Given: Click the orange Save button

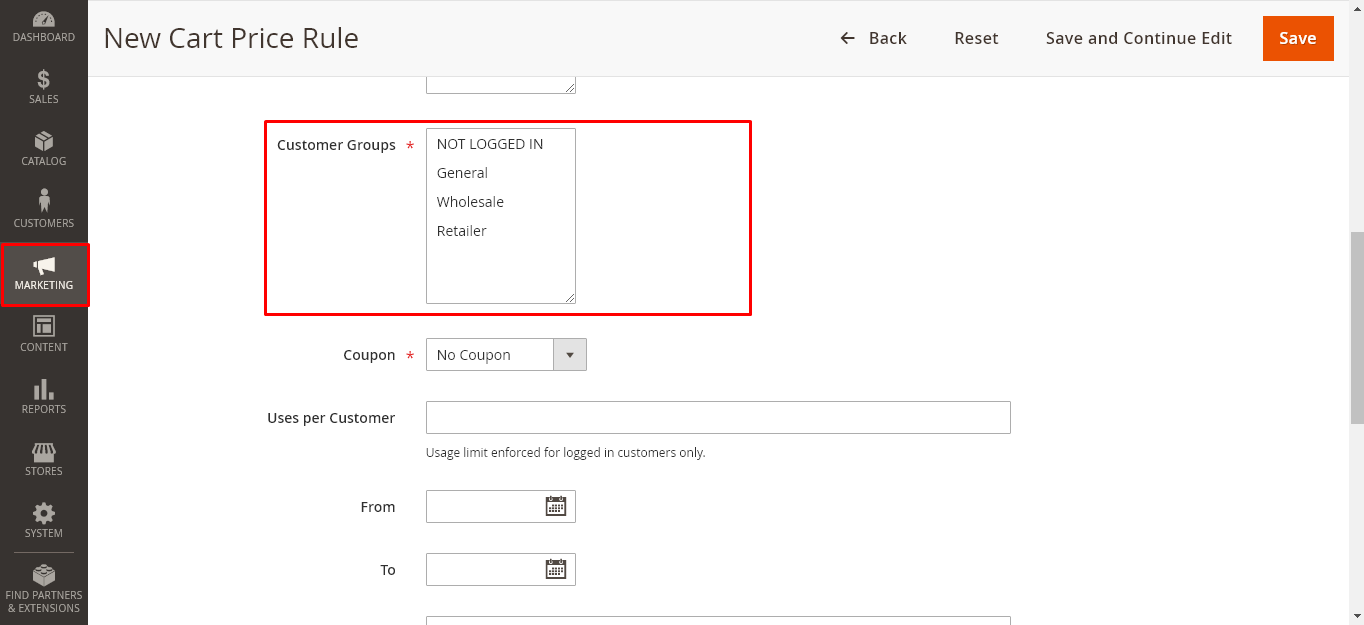Looking at the screenshot, I should (x=1297, y=38).
